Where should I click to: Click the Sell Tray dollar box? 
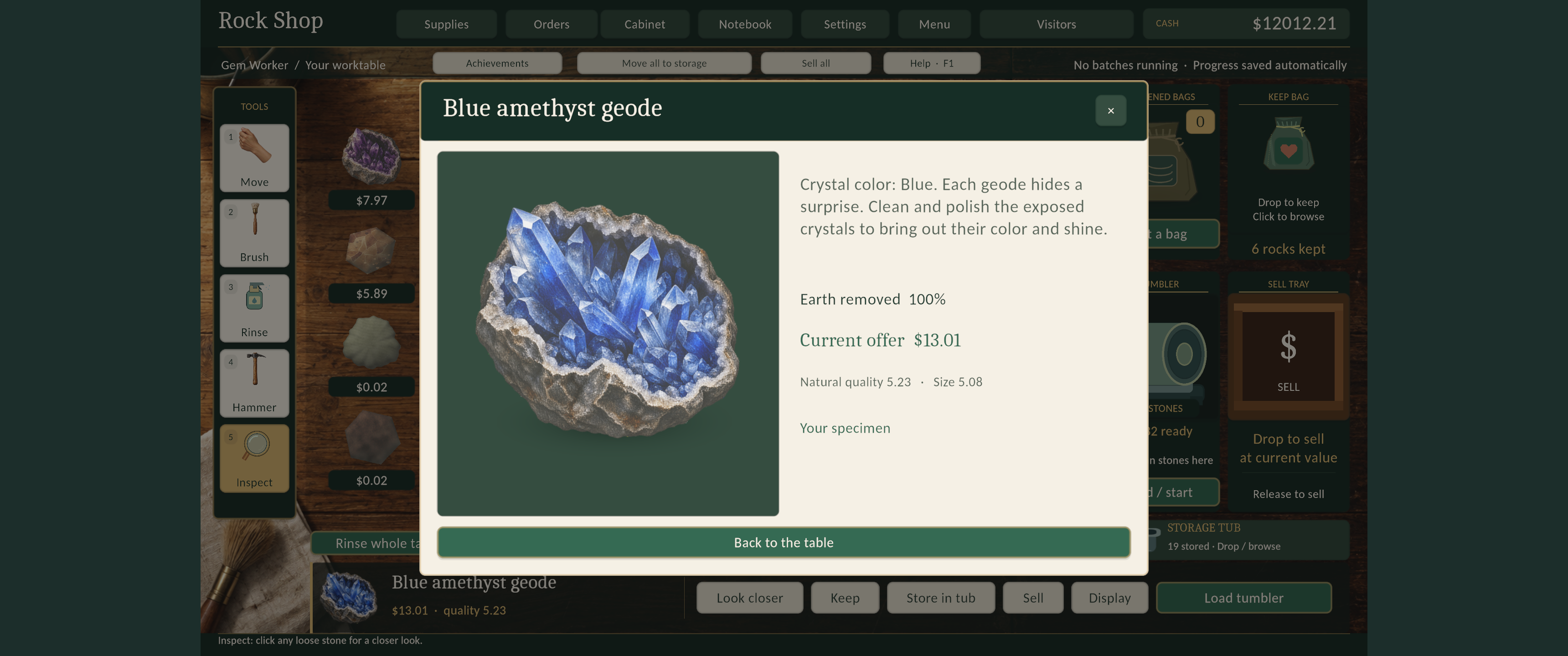point(1288,357)
